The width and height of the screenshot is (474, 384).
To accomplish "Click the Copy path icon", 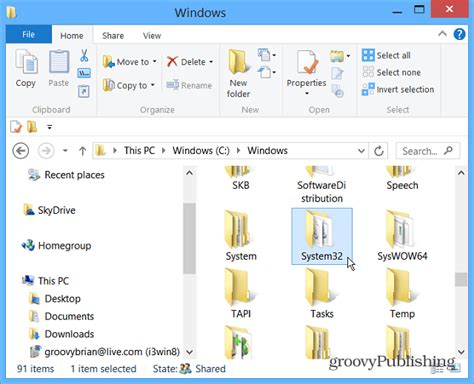I will (84, 73).
